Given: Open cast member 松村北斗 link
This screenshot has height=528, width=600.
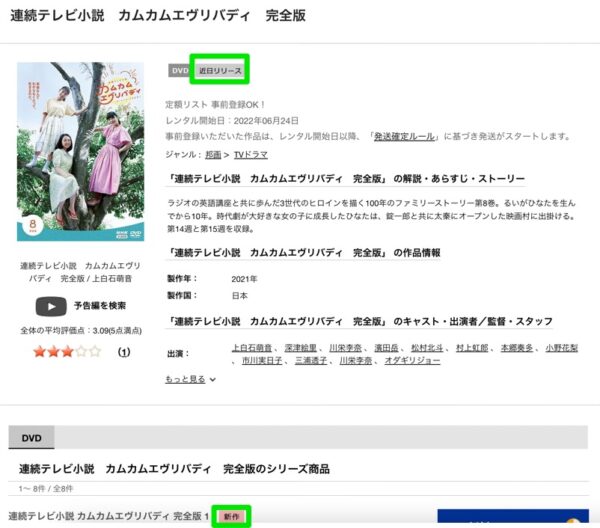Looking at the screenshot, I should (427, 348).
